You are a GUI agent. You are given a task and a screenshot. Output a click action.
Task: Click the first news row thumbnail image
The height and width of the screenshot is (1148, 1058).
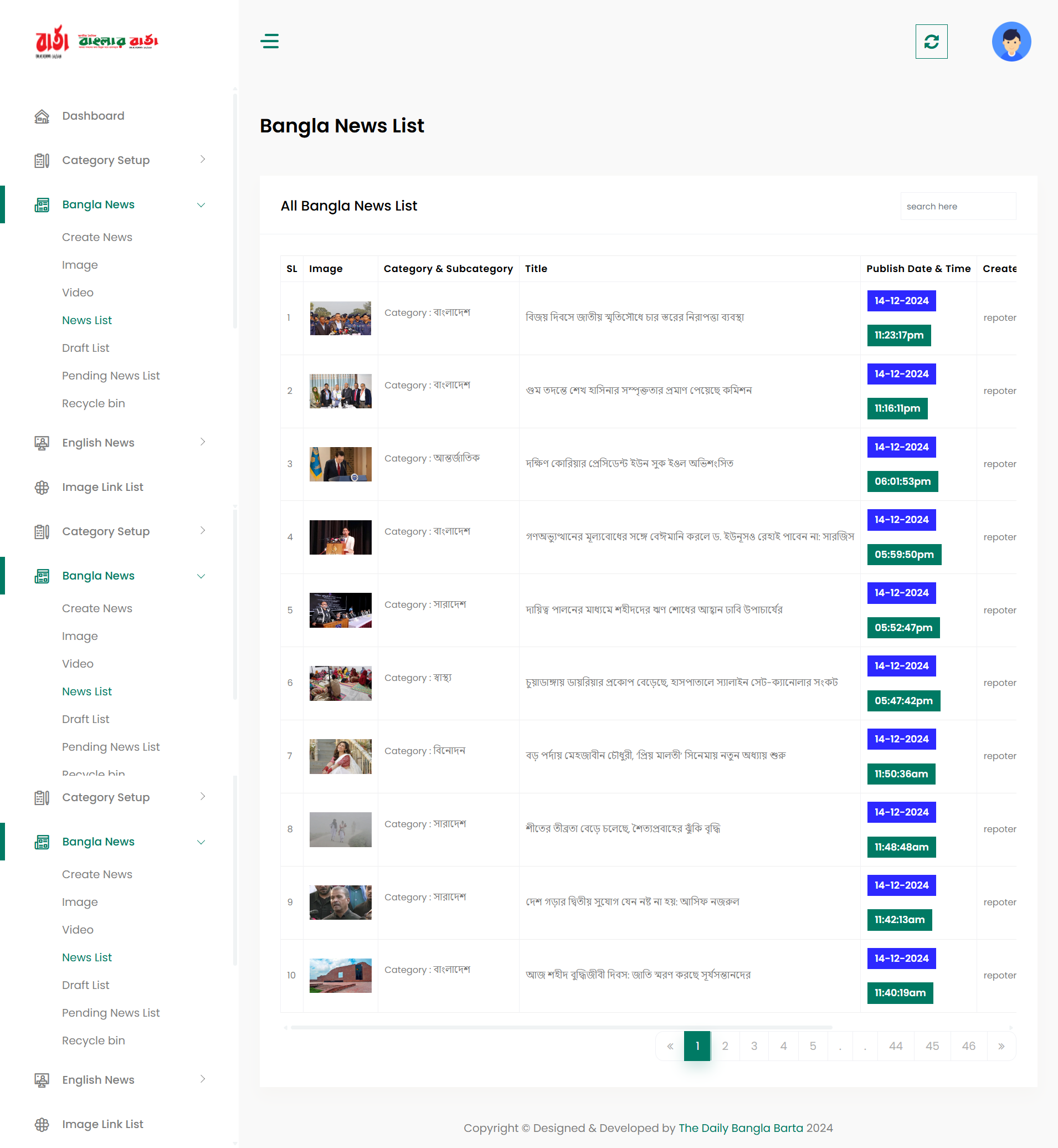(x=340, y=319)
